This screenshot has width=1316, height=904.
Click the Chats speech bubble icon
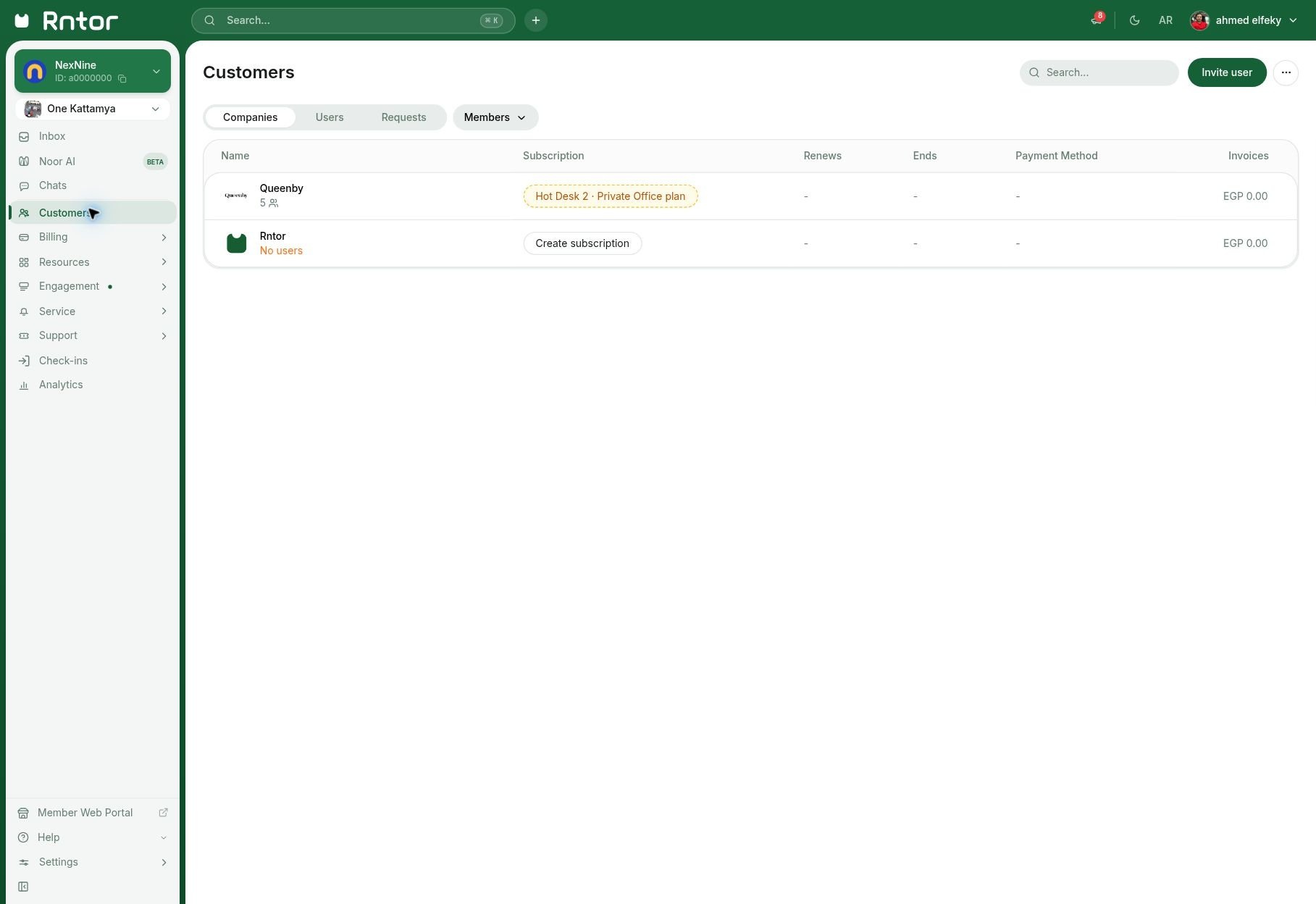(24, 186)
